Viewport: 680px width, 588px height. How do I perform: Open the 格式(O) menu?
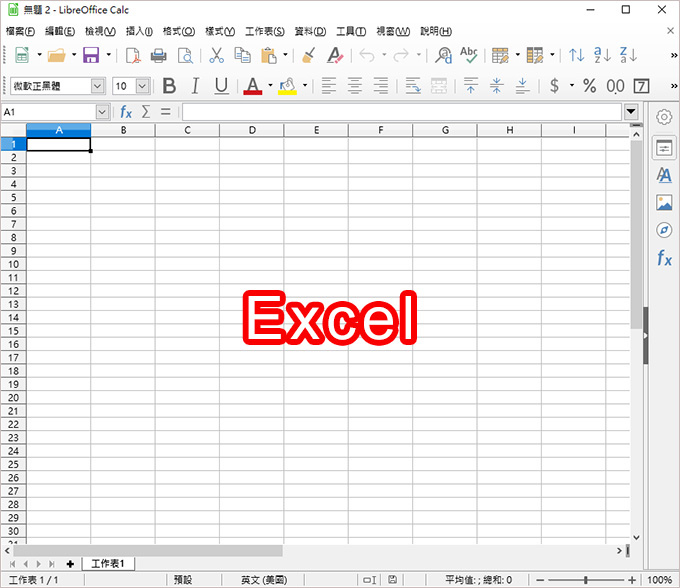tap(179, 31)
